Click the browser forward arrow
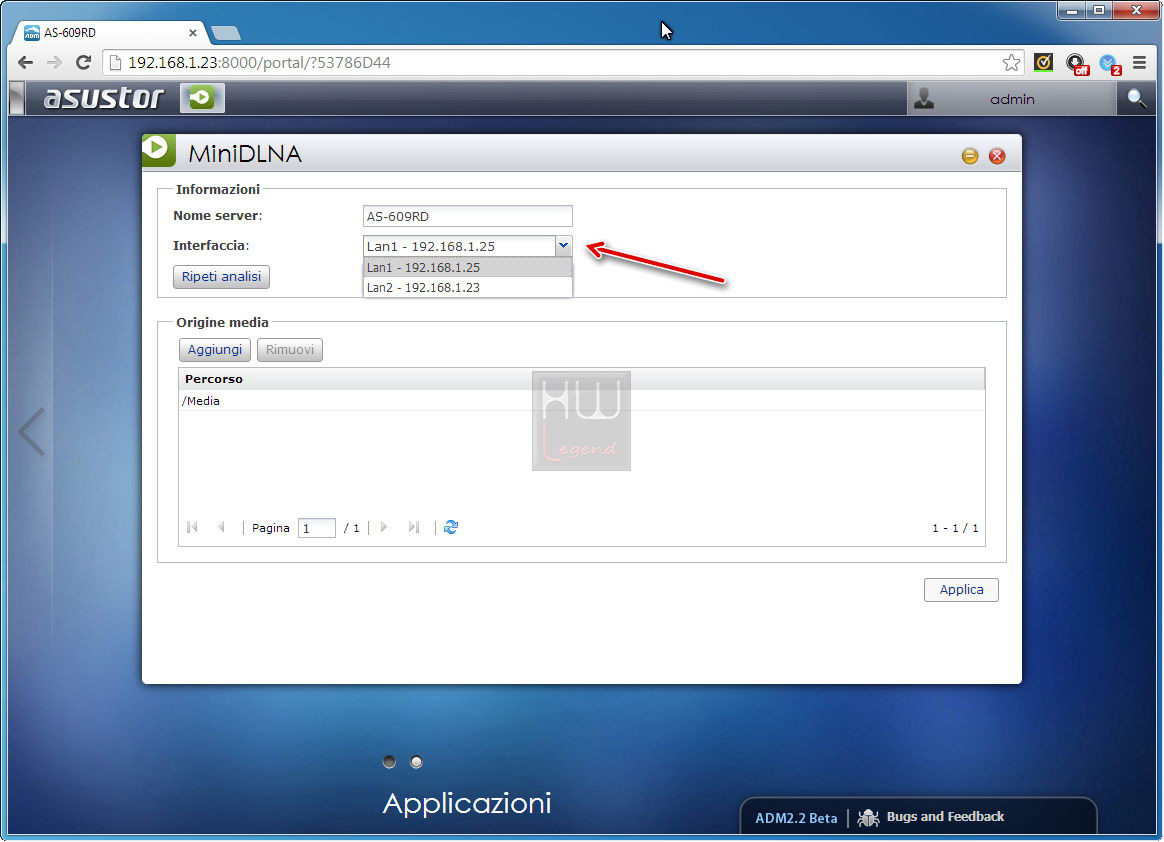 [x=54, y=62]
